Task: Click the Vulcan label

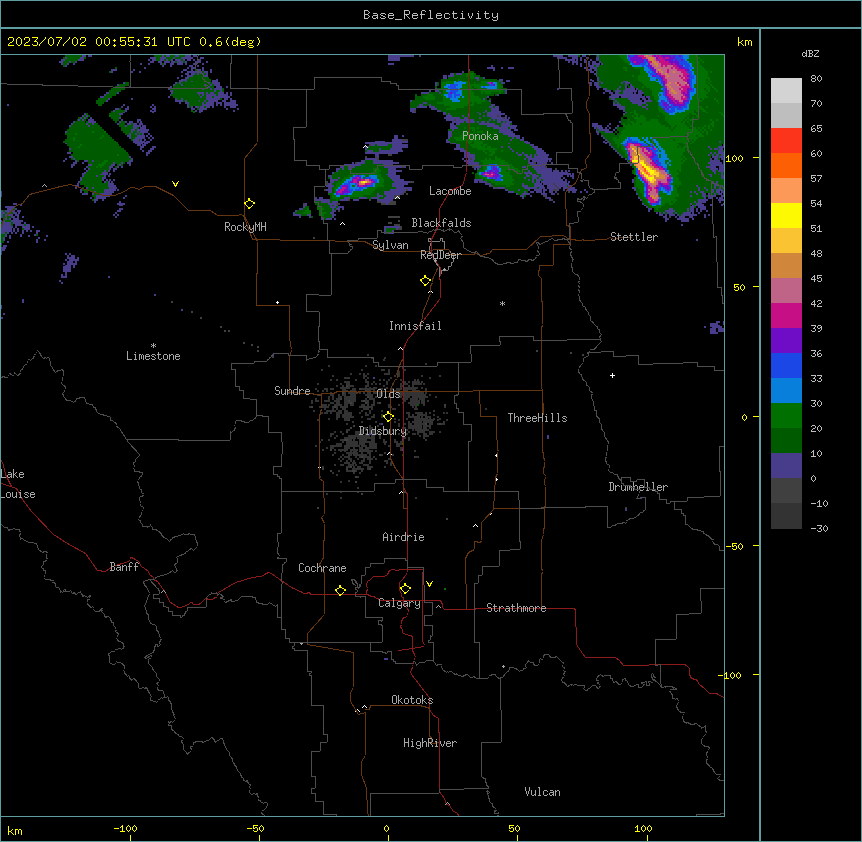Action: tap(542, 792)
